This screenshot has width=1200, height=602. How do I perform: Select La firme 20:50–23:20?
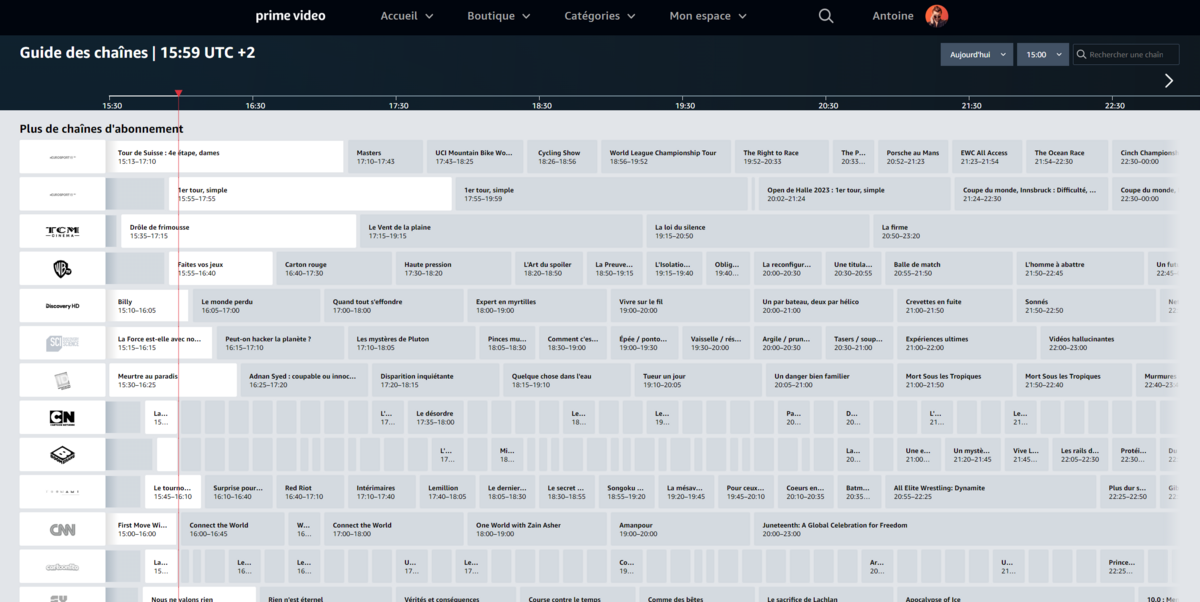pos(1024,231)
